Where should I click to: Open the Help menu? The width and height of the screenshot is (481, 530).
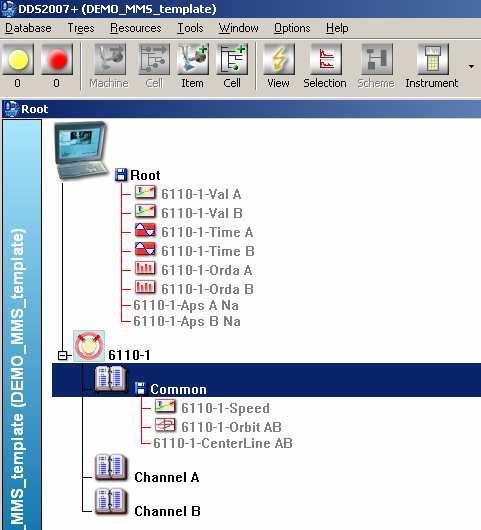point(337,28)
